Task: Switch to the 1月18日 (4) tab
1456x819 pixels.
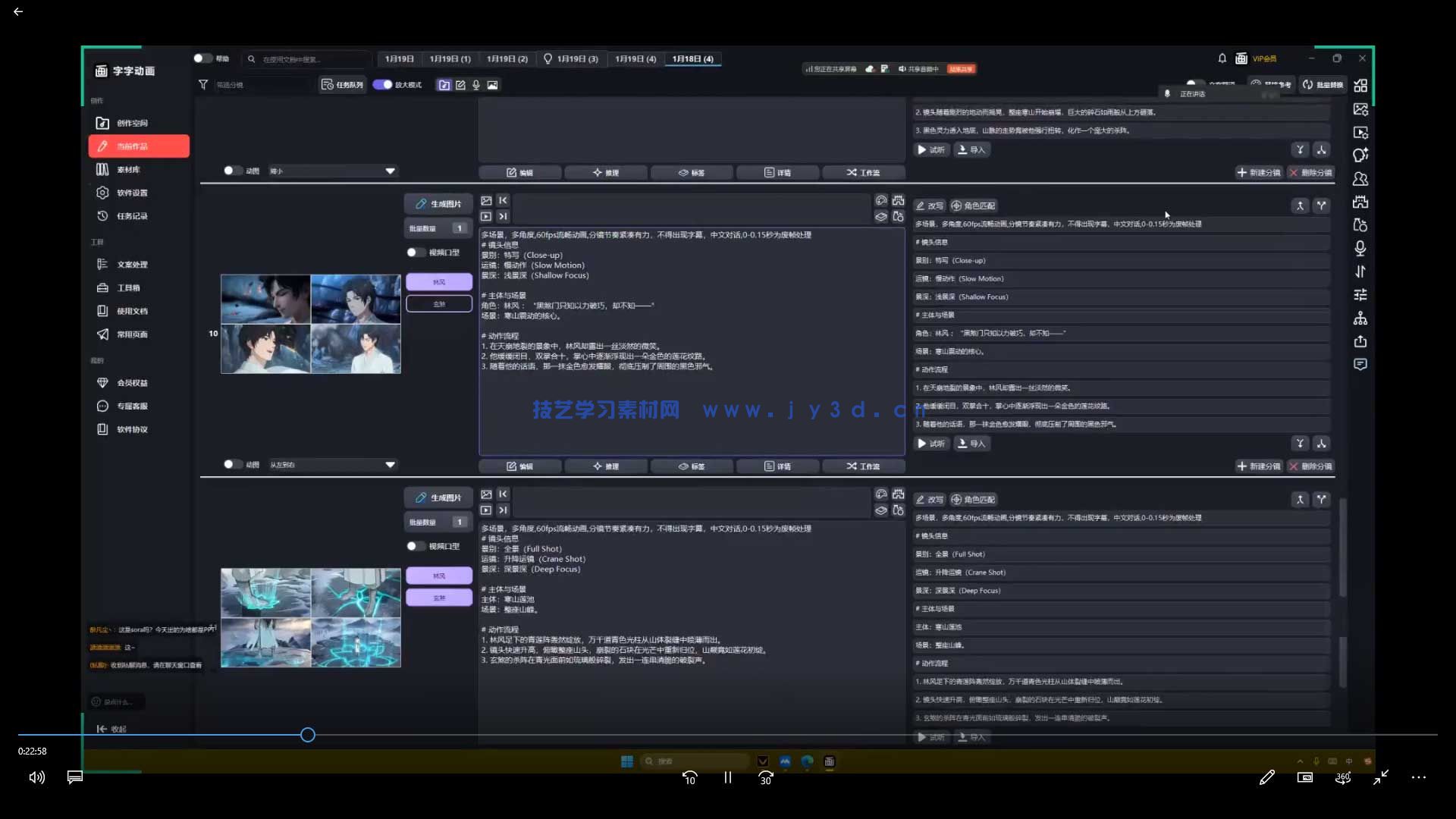Action: coord(691,58)
